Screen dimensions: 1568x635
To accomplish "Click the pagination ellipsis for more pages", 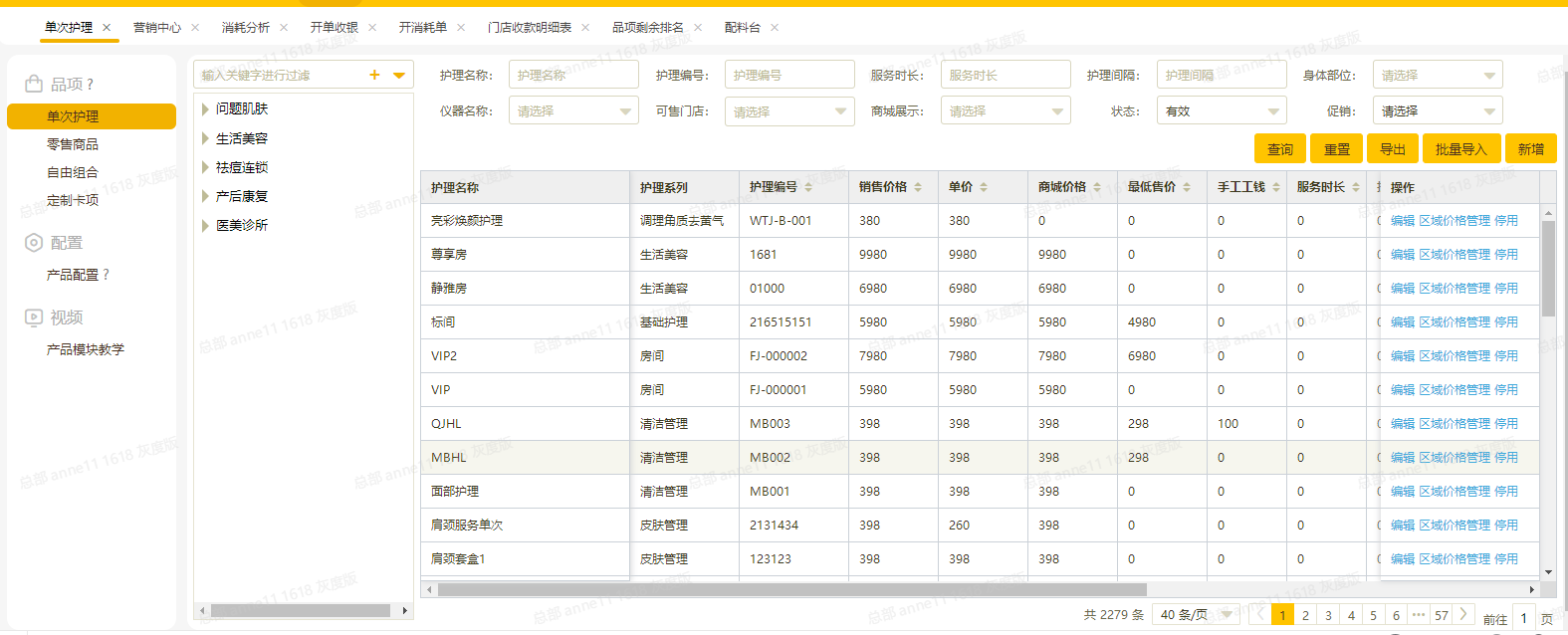I will pos(1419,614).
